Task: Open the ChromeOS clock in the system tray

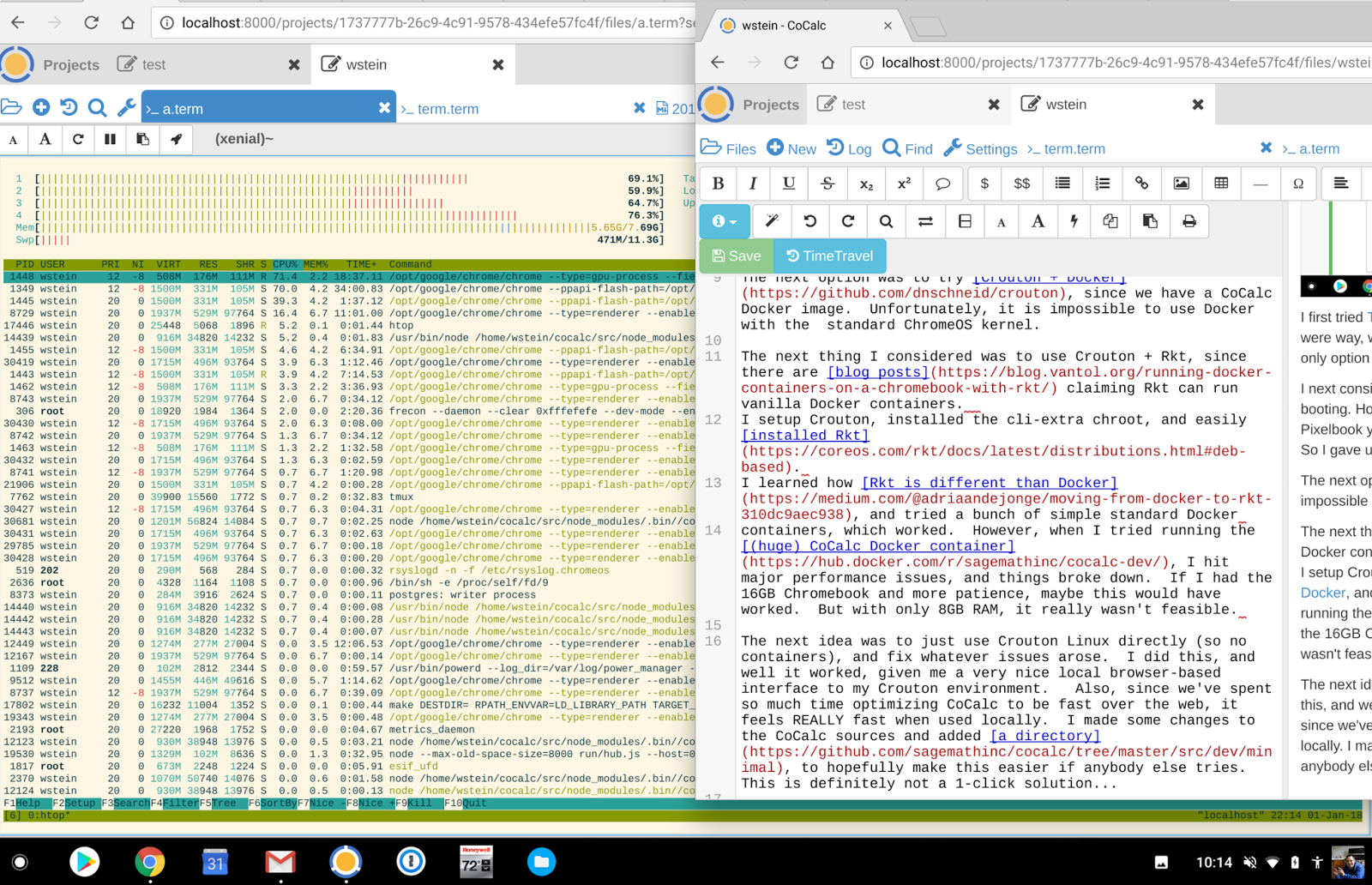Action: pos(1215,863)
